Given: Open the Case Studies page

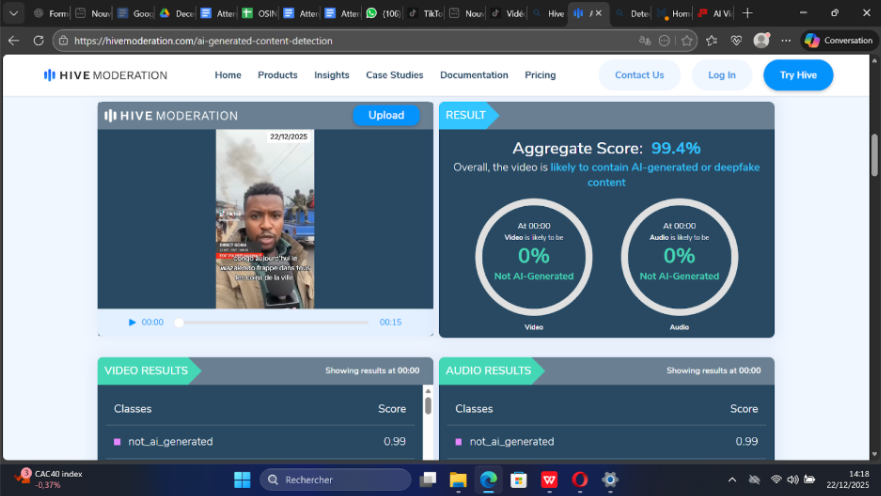Looking at the screenshot, I should (x=394, y=75).
